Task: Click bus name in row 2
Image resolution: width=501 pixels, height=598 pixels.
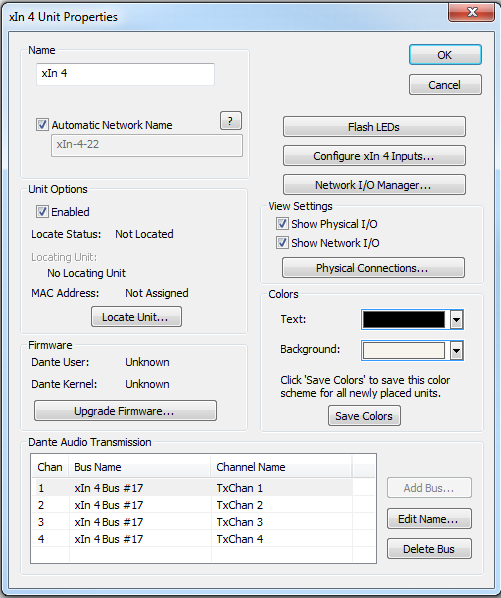Action: tap(109, 505)
